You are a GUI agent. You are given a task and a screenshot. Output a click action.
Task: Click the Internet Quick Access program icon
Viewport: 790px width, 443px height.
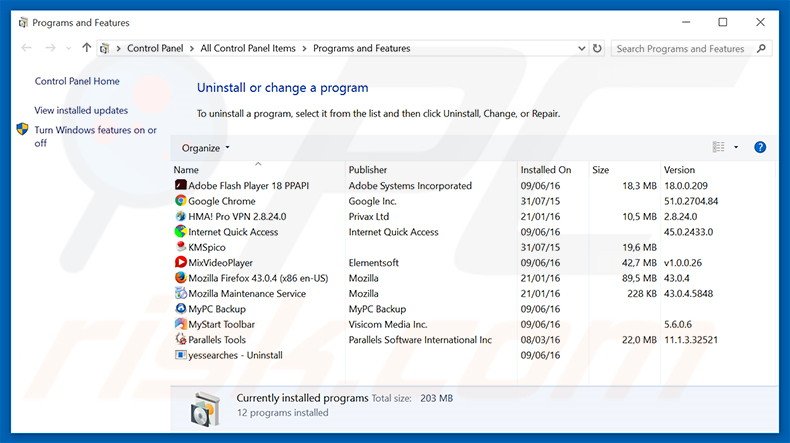pos(180,231)
